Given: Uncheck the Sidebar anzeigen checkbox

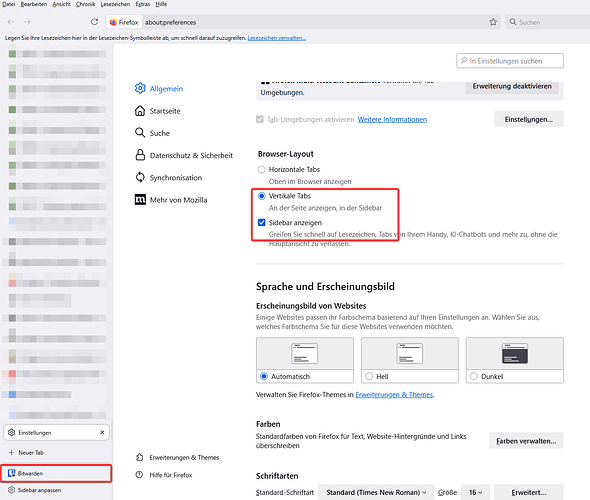Looking at the screenshot, I should (x=262, y=223).
